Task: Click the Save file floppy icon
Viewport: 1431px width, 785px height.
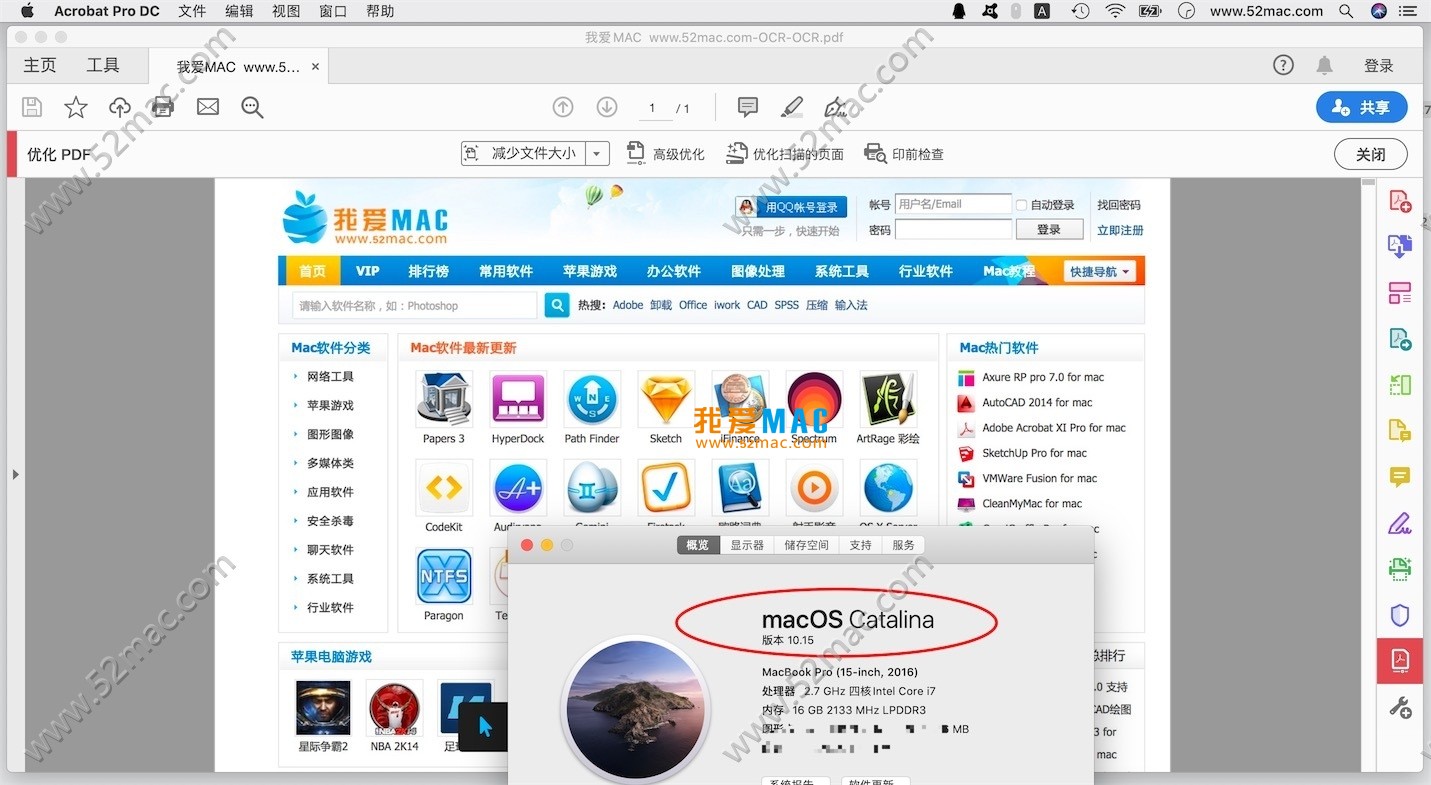Action: (x=32, y=107)
